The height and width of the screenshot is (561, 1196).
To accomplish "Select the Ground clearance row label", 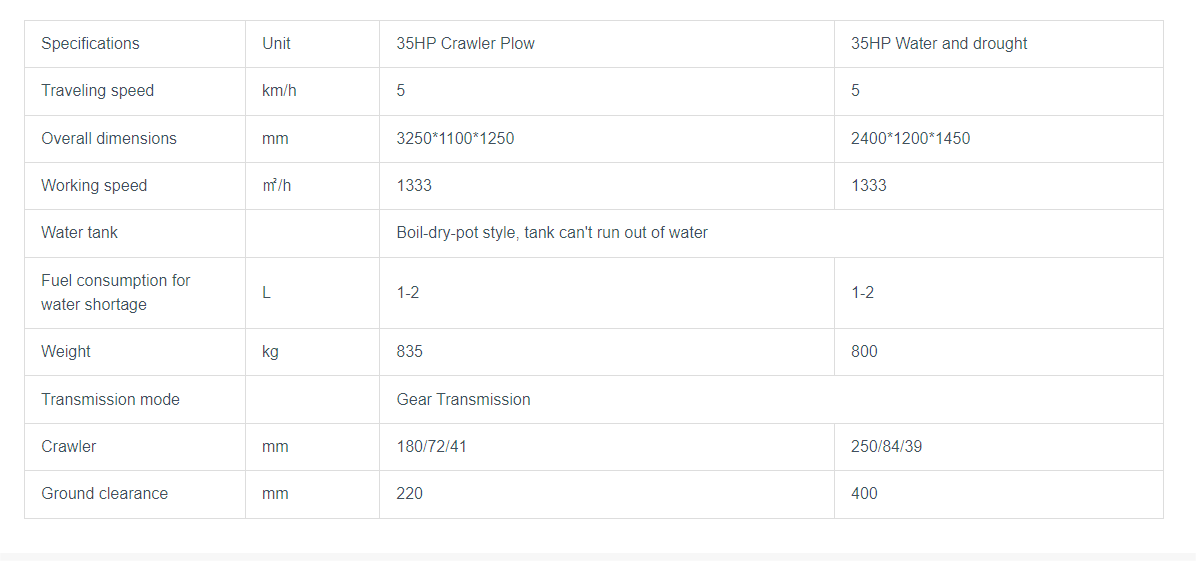I will pos(104,494).
